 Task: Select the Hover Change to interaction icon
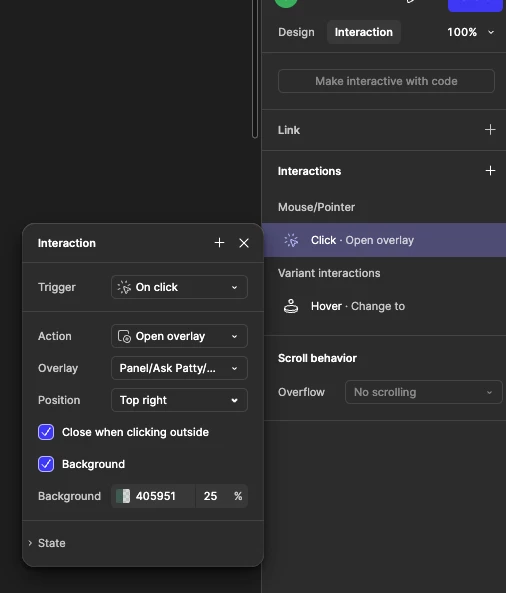pyautogui.click(x=291, y=306)
